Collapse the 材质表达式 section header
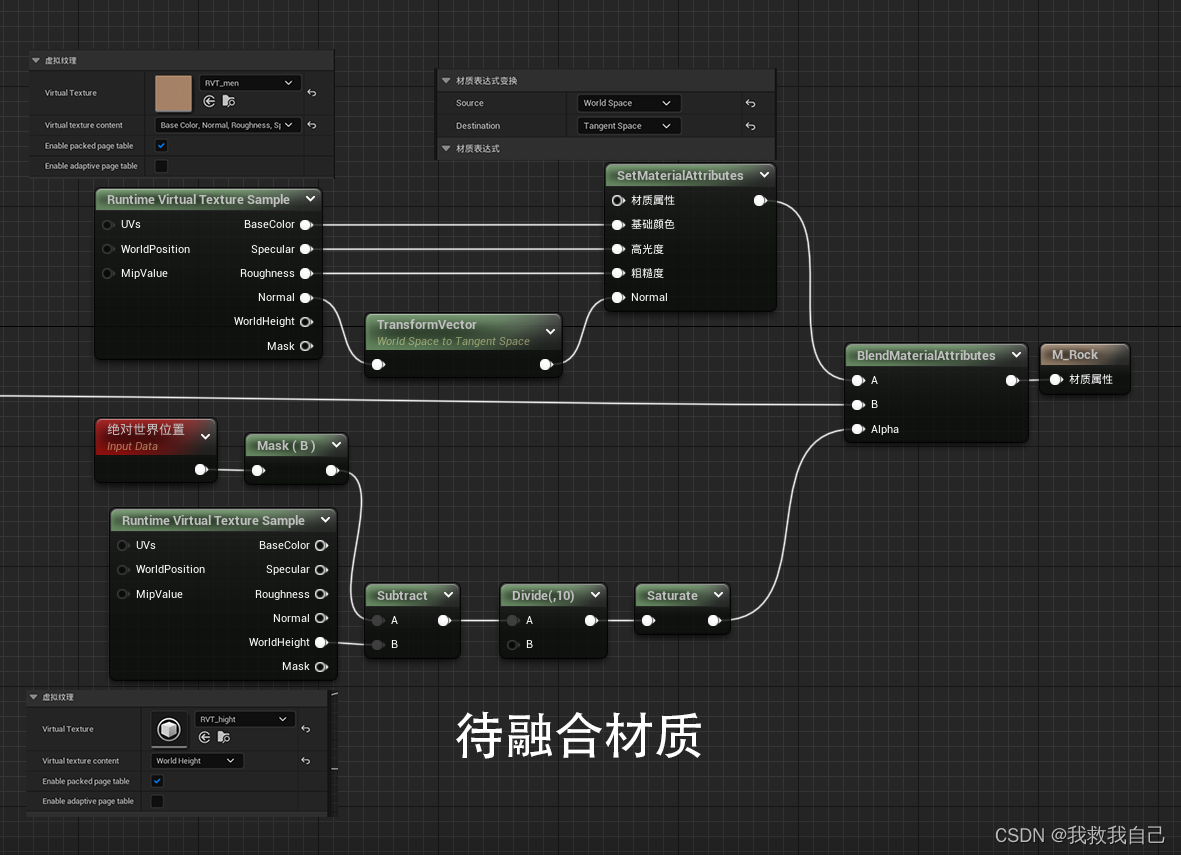Image resolution: width=1181 pixels, height=855 pixels. [x=447, y=148]
